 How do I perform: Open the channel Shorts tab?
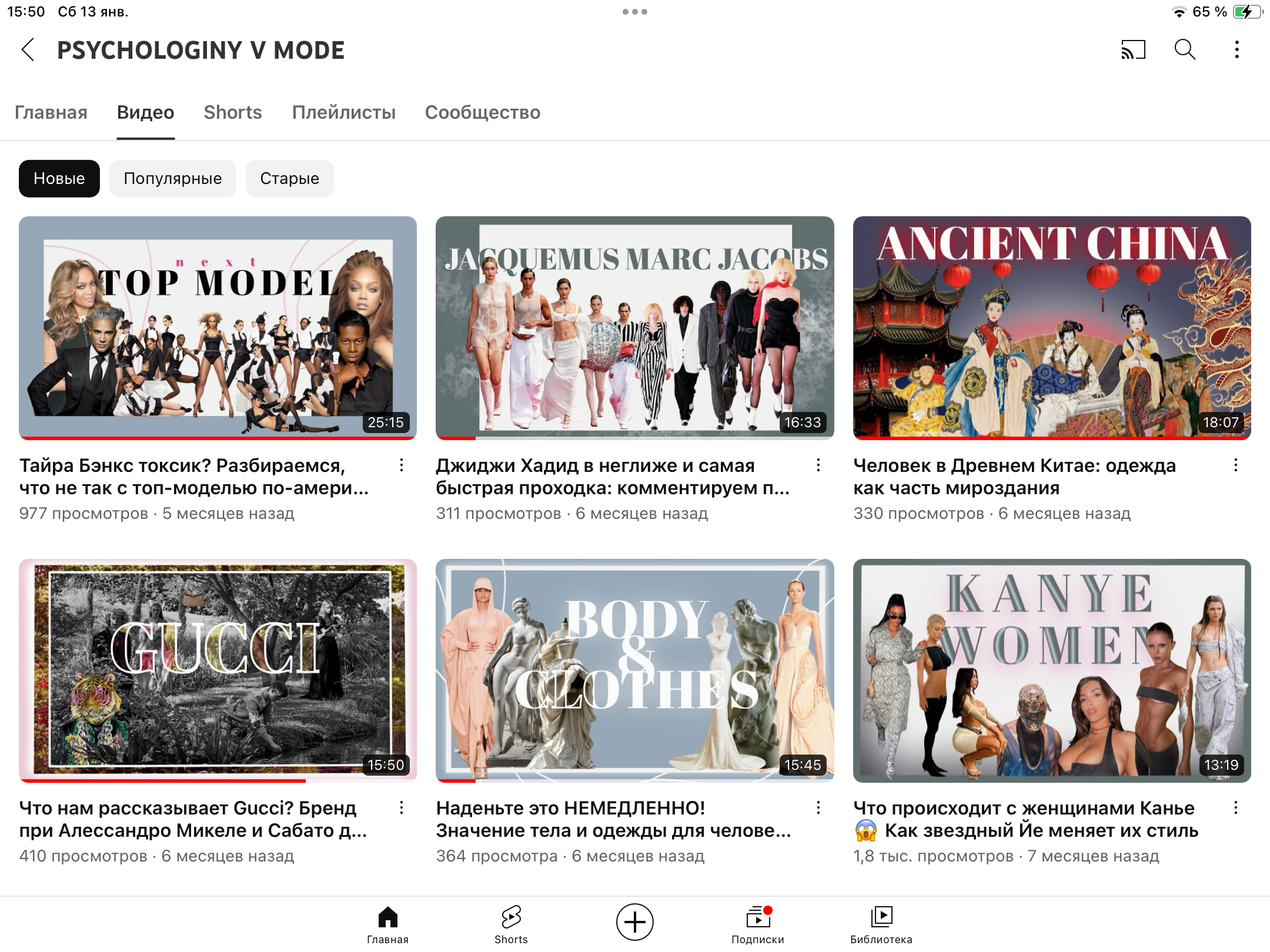pos(233,112)
